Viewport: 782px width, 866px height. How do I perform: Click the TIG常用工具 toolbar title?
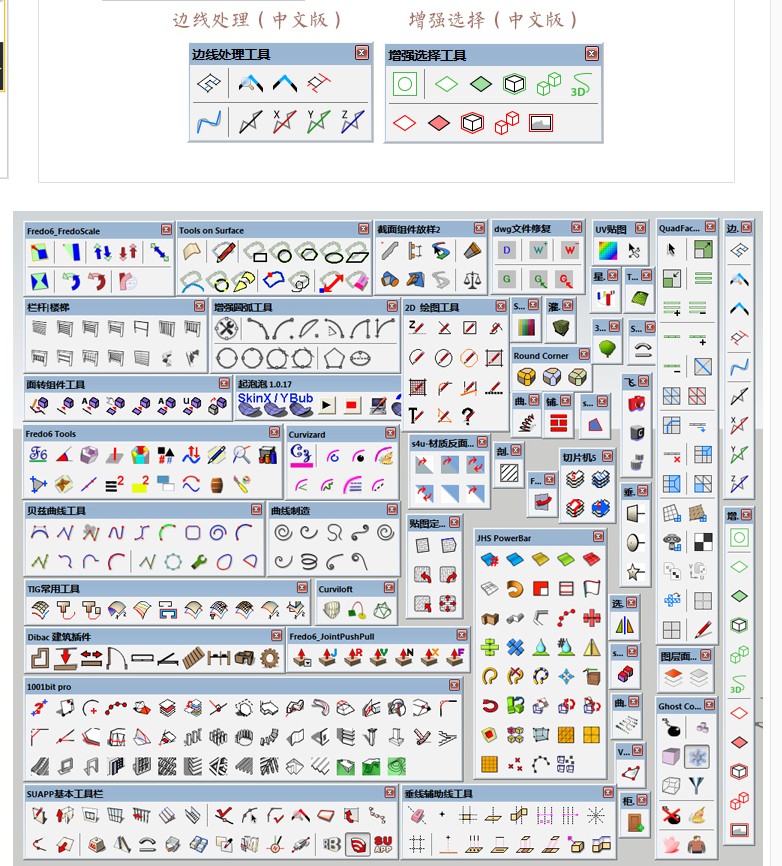[54, 589]
